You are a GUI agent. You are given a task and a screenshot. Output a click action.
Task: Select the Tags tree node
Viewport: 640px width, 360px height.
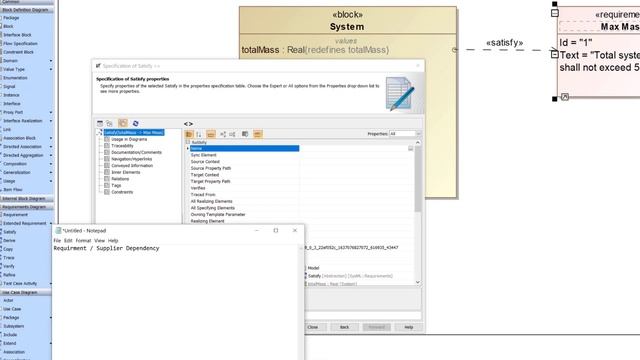pyautogui.click(x=116, y=185)
